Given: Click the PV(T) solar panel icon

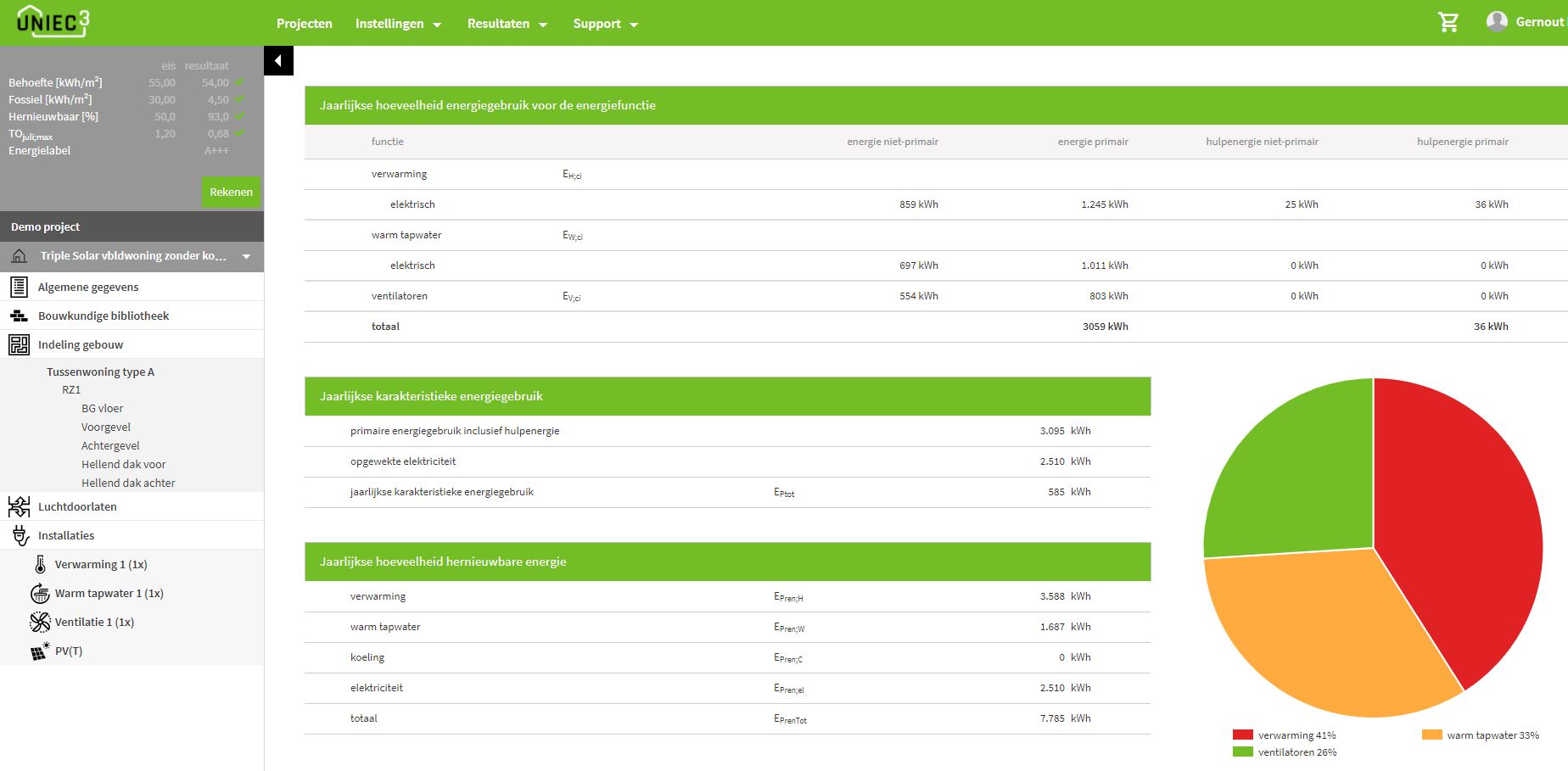Looking at the screenshot, I should point(40,651).
